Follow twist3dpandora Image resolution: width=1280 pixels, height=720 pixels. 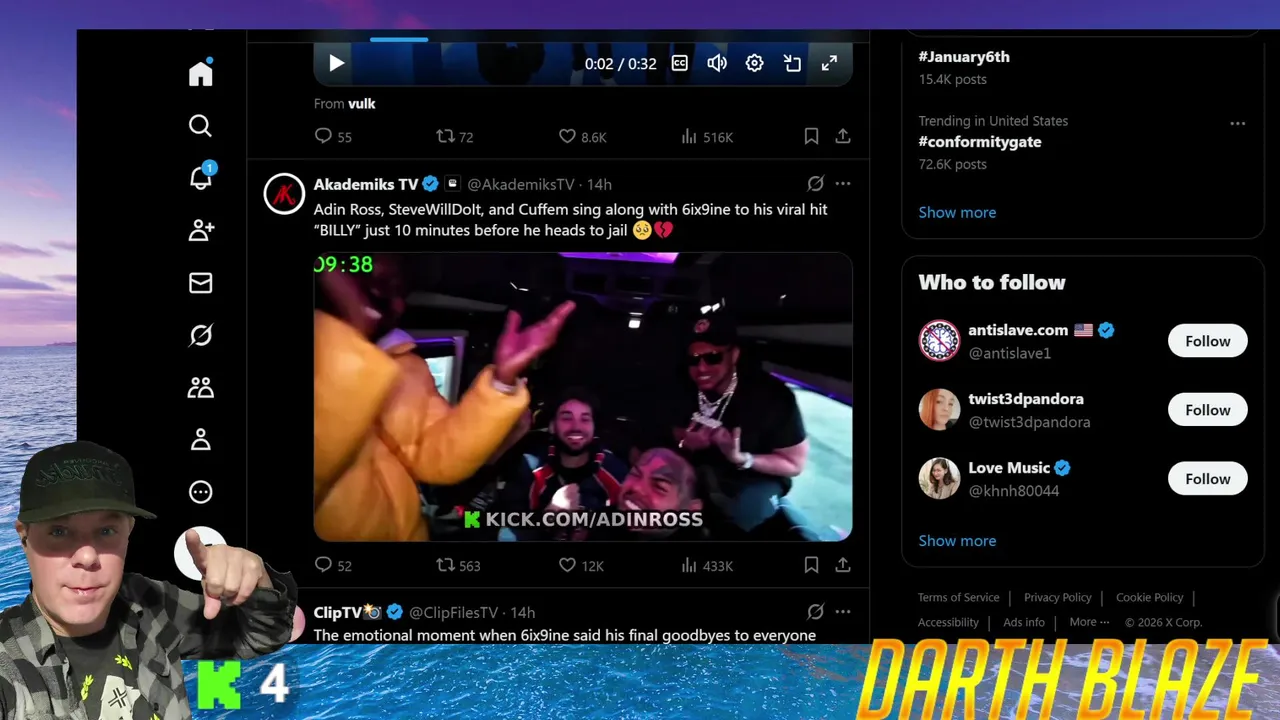[1208, 410]
